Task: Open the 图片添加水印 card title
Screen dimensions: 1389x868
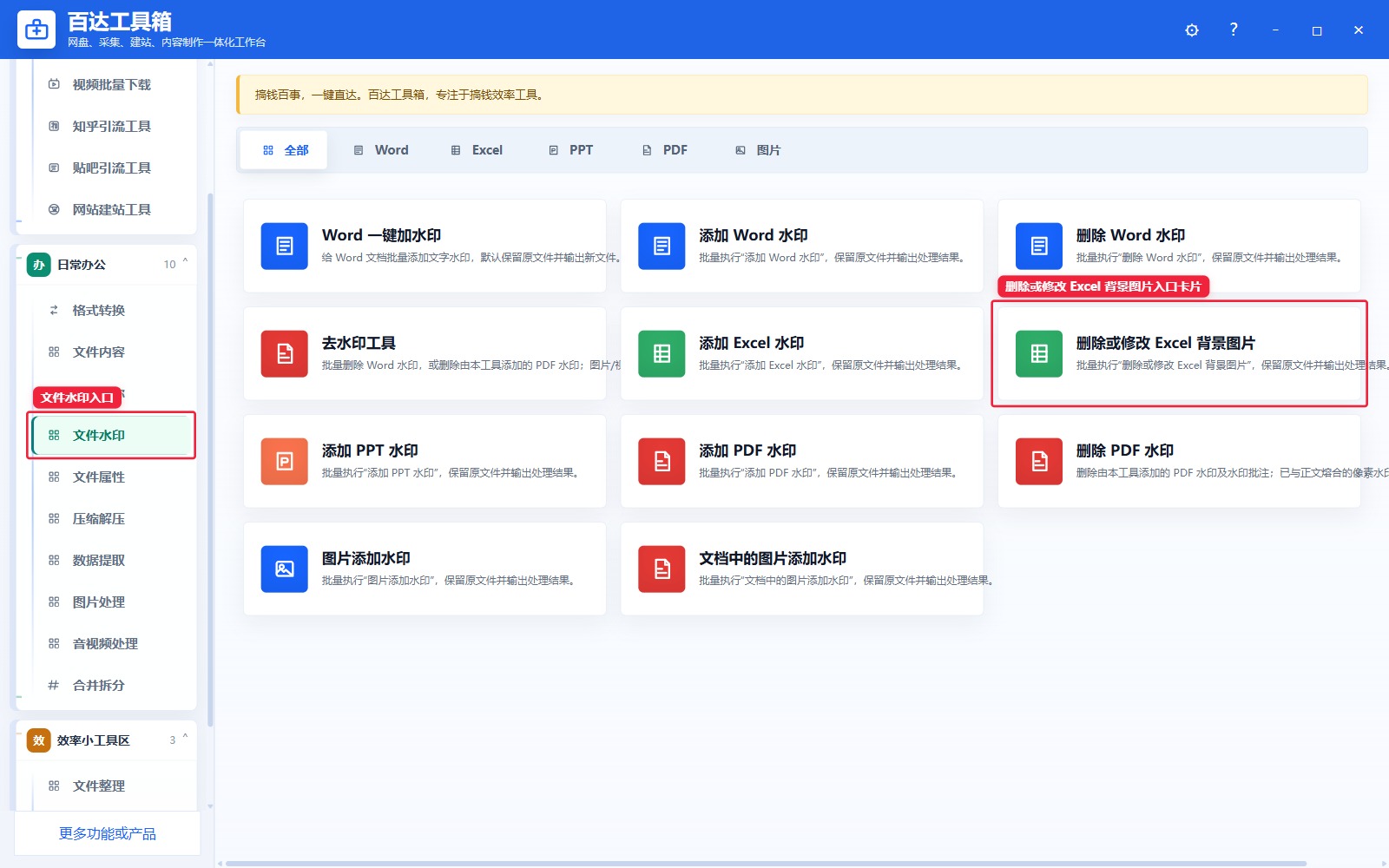Action: (x=366, y=558)
